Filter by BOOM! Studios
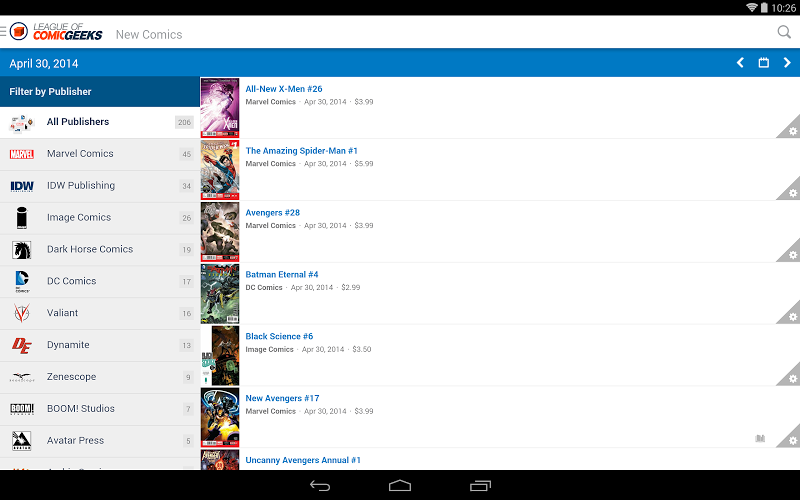 click(x=100, y=409)
